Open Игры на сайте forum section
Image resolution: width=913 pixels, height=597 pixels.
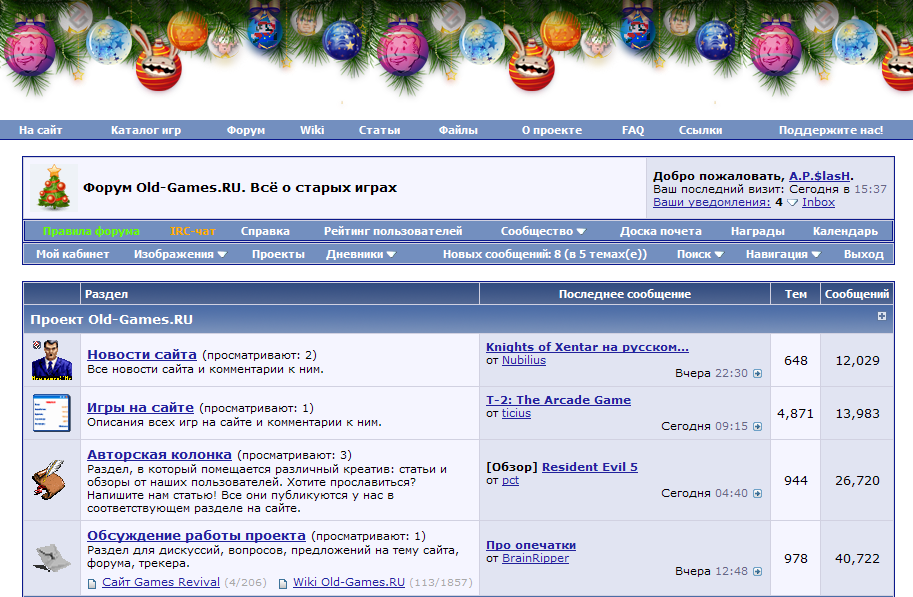(140, 408)
